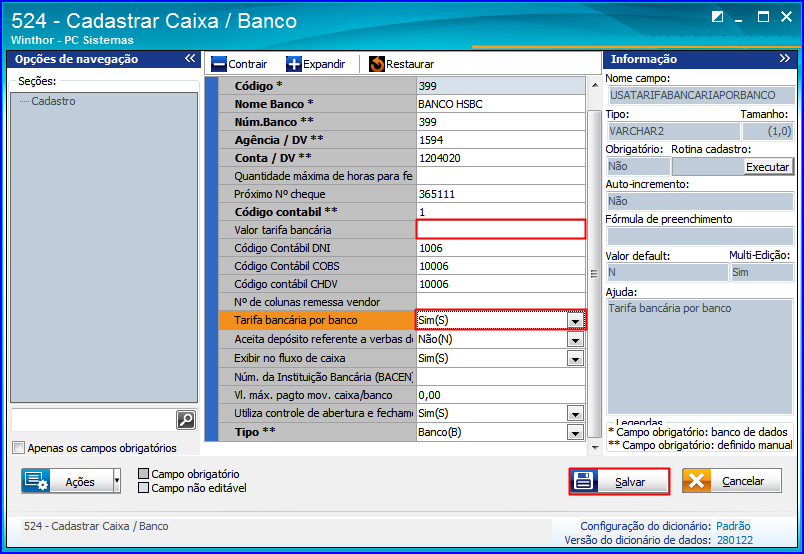Image resolution: width=804 pixels, height=554 pixels.
Task: Open the Padrão dictionary configuration link
Action: pyautogui.click(x=733, y=526)
